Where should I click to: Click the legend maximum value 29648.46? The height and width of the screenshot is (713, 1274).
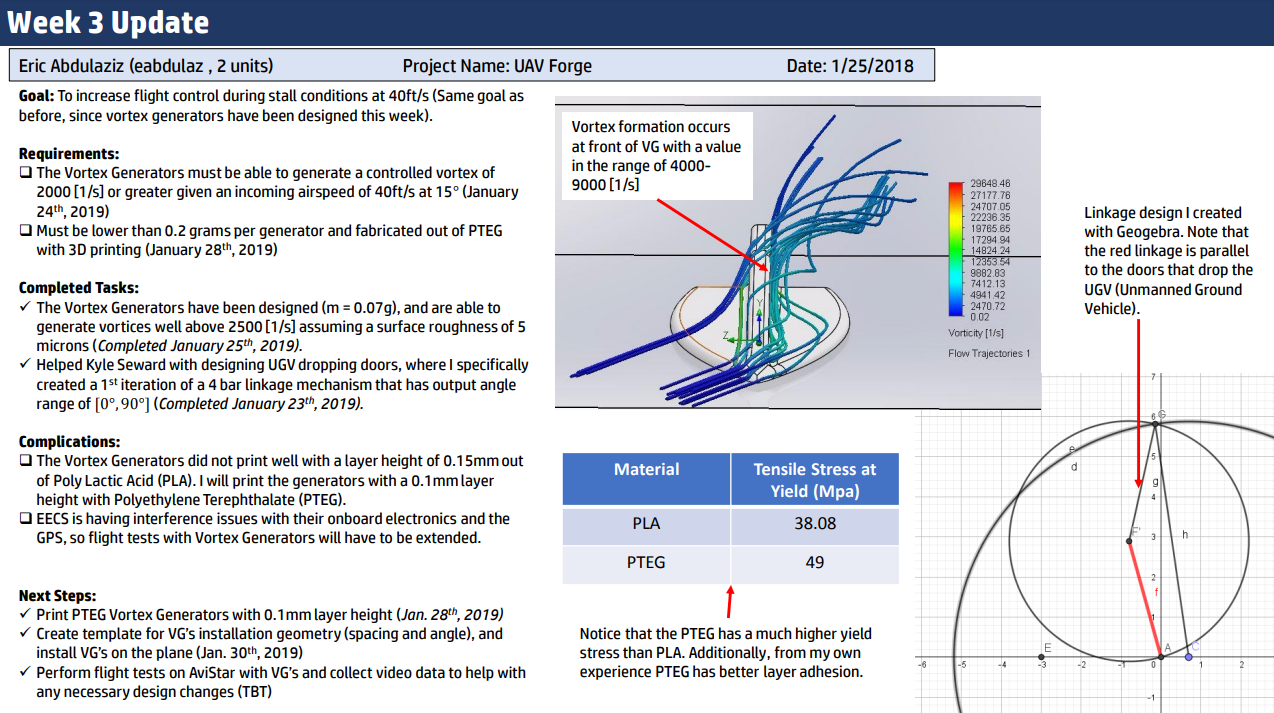(991, 184)
